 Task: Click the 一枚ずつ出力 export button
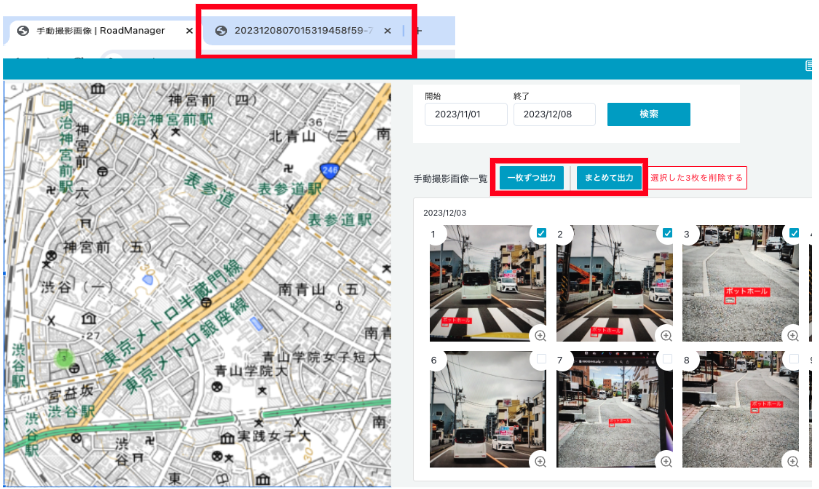(x=530, y=178)
